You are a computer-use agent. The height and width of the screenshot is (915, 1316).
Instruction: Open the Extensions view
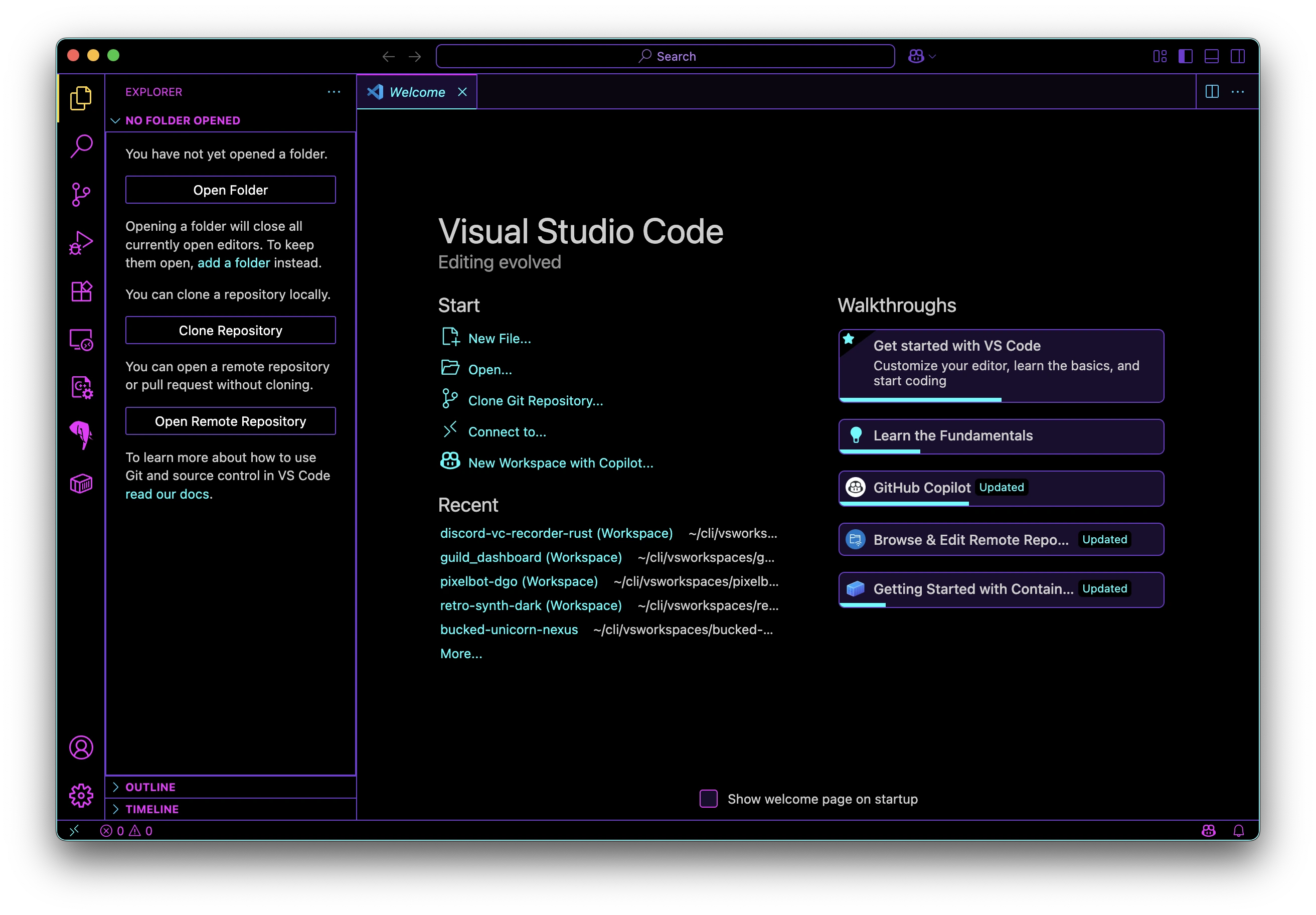[81, 291]
